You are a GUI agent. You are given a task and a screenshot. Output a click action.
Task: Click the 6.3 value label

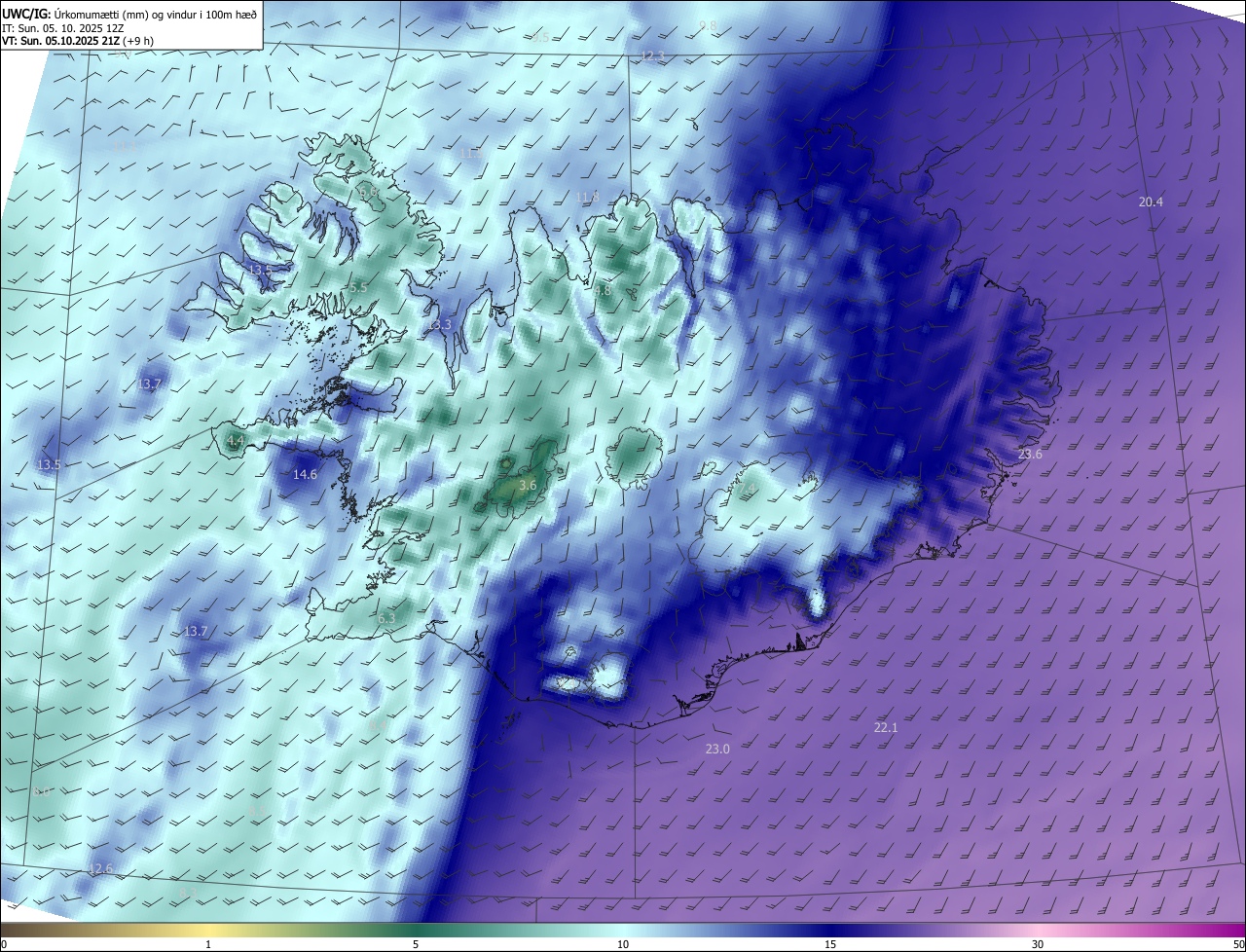386,617
